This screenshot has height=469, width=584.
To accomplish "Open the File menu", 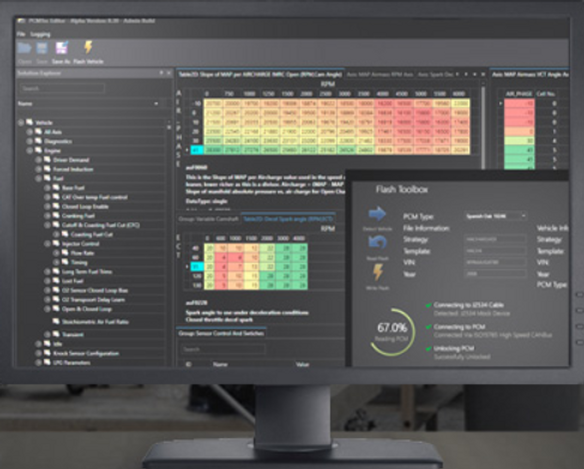I will click(21, 34).
